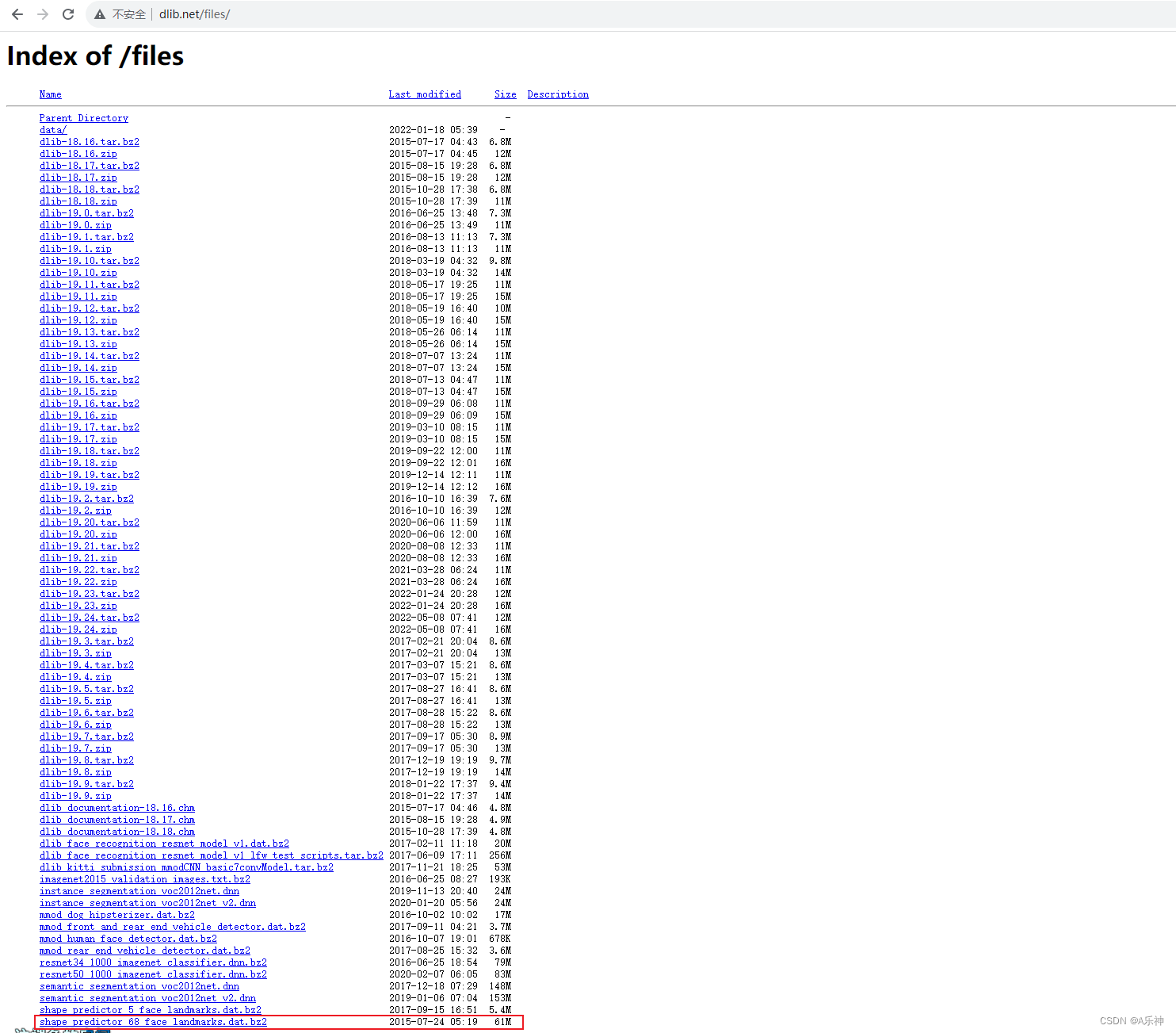Sort the listing by the Name column
This screenshot has height=1033, width=1176.
(x=50, y=94)
